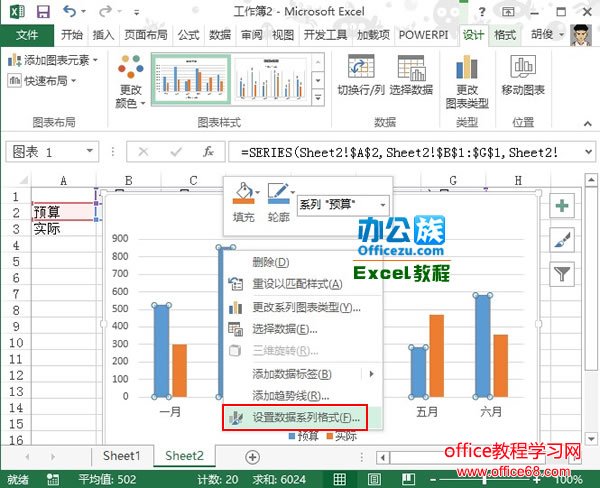
Task: Open the Excel help question mark
Action: click(x=482, y=12)
